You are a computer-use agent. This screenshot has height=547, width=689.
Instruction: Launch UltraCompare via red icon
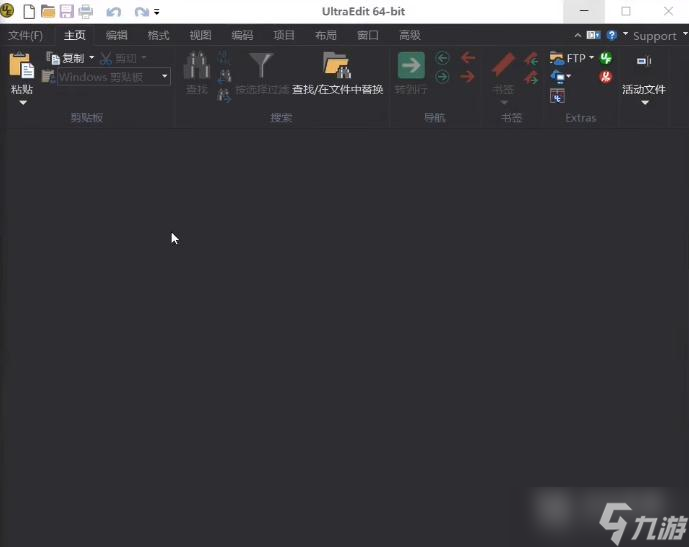606,77
